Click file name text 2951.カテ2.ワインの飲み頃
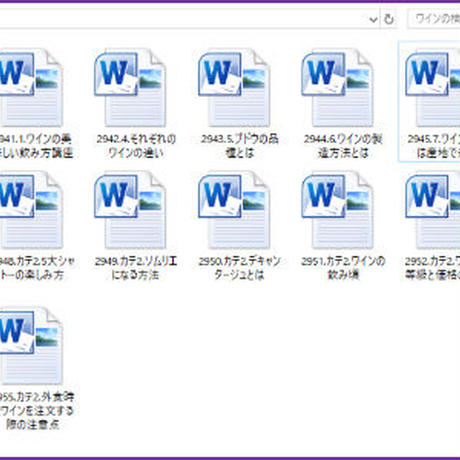 pos(343,268)
